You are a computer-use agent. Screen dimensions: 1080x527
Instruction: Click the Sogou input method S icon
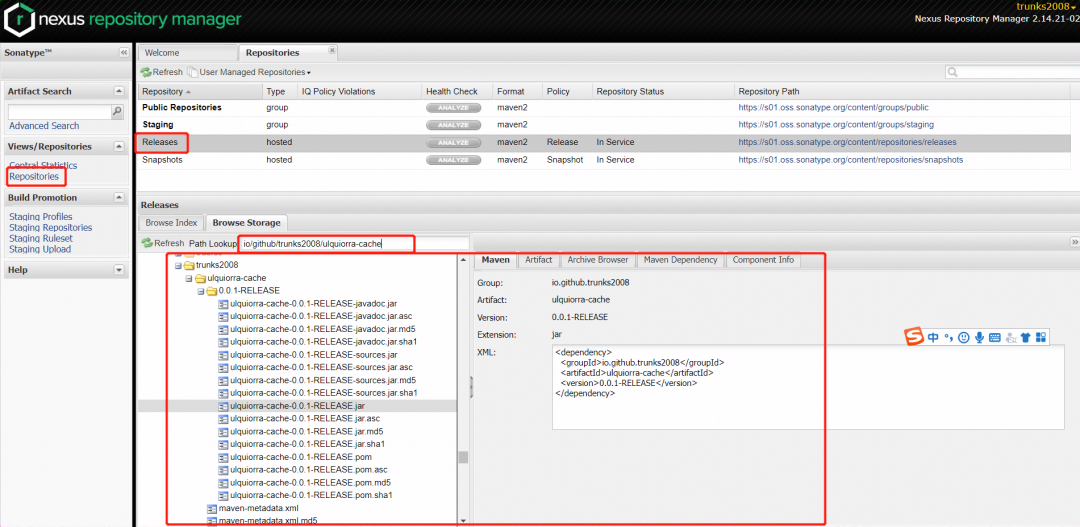pos(914,337)
